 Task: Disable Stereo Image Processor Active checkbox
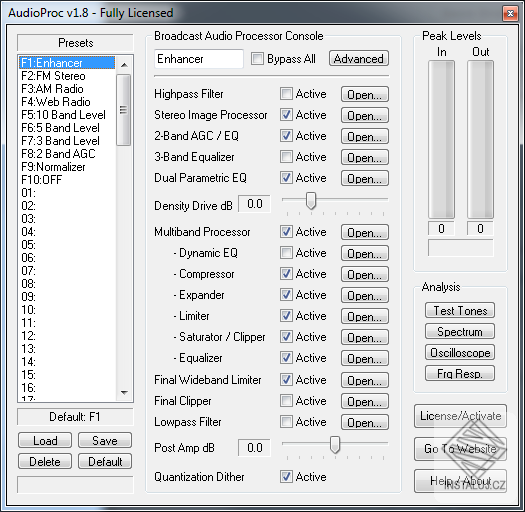coord(286,115)
